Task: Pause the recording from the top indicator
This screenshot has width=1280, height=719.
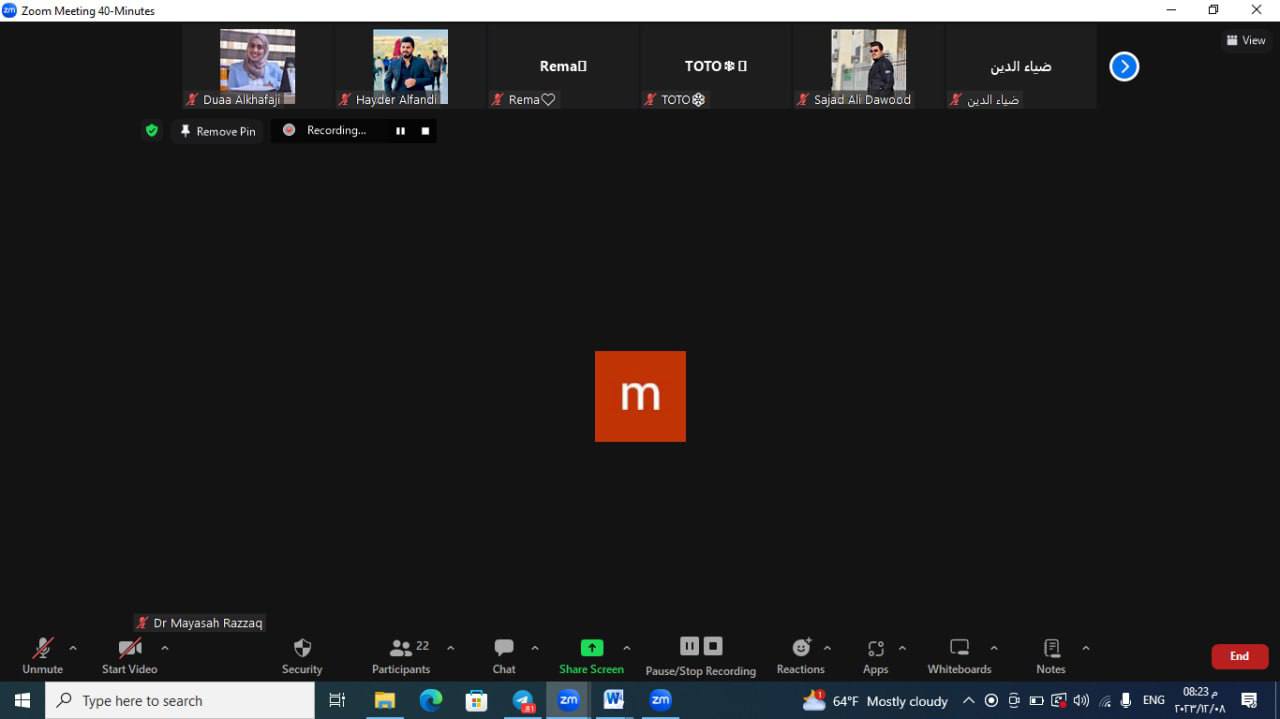Action: pos(400,130)
